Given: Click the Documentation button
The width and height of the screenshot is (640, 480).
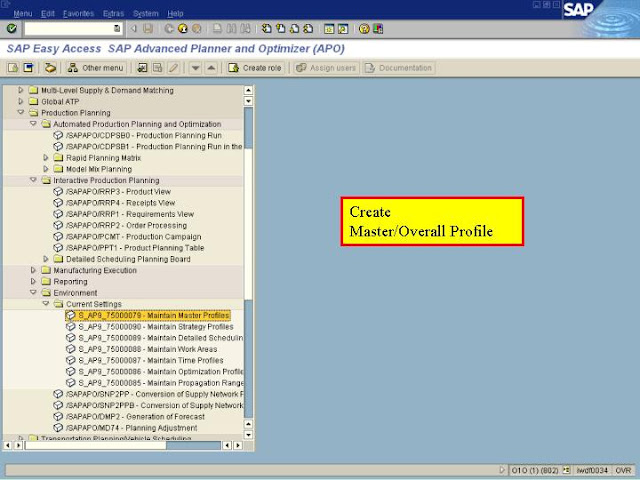Looking at the screenshot, I should click(x=398, y=68).
